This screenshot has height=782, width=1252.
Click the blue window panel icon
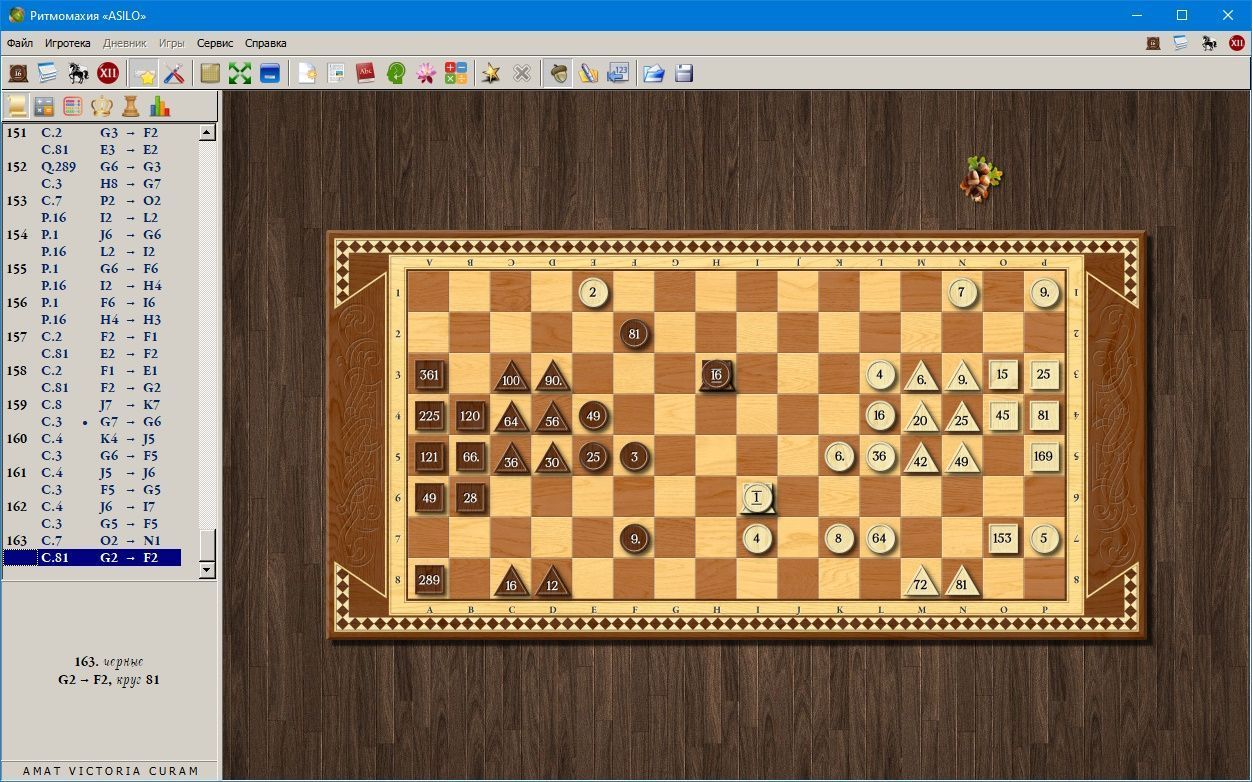coord(269,73)
